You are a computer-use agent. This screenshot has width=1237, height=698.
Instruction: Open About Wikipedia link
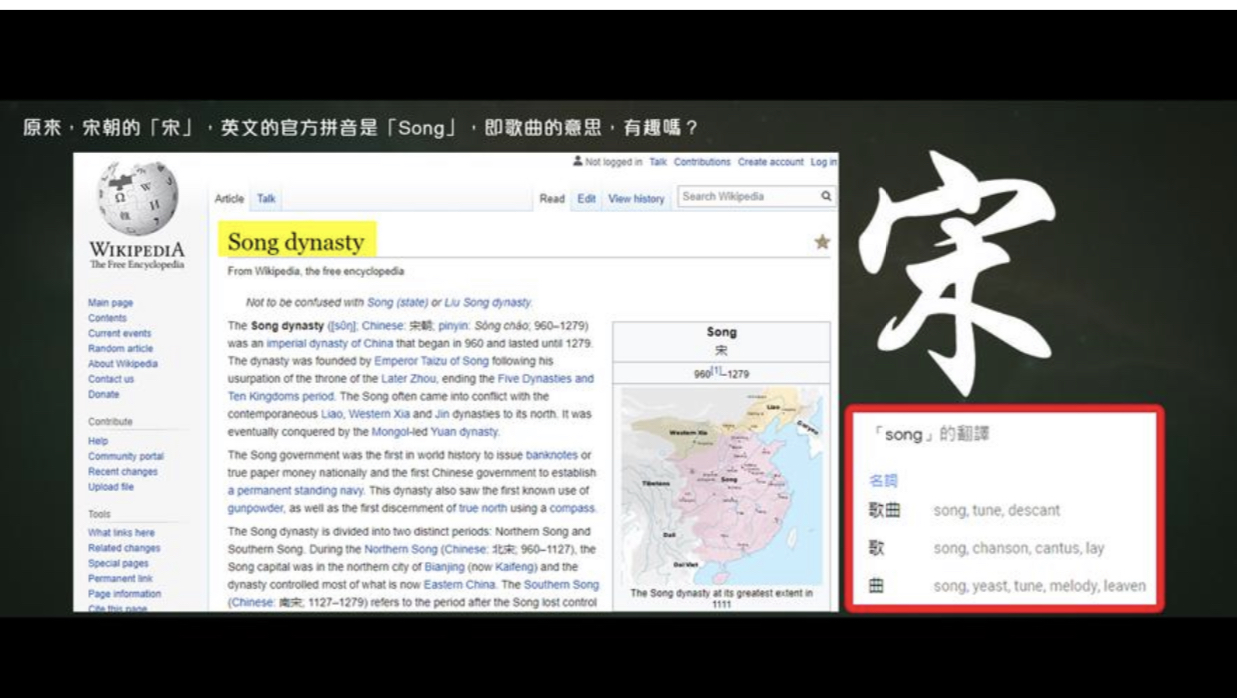pyautogui.click(x=123, y=363)
